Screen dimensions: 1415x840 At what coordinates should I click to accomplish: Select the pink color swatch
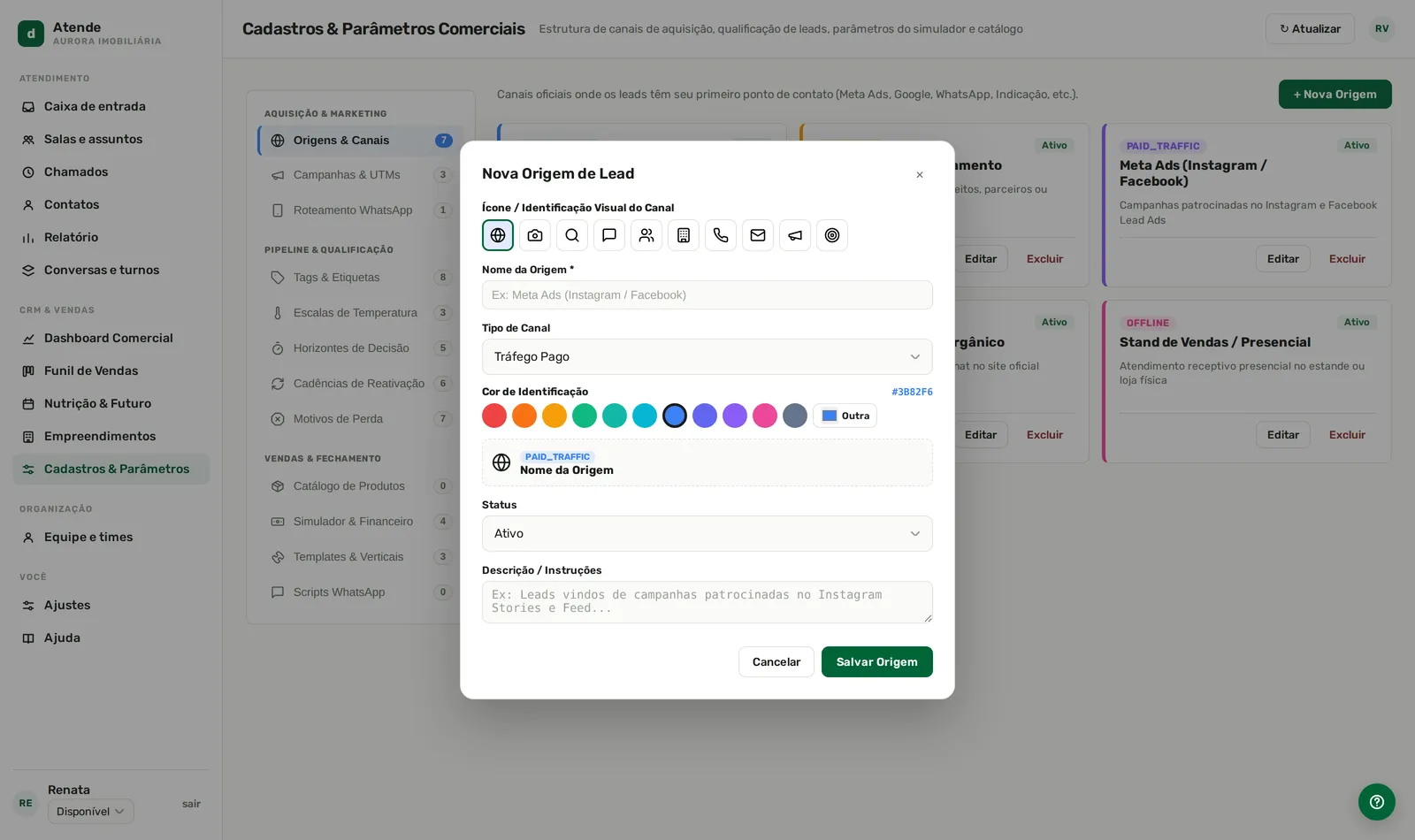(x=765, y=416)
